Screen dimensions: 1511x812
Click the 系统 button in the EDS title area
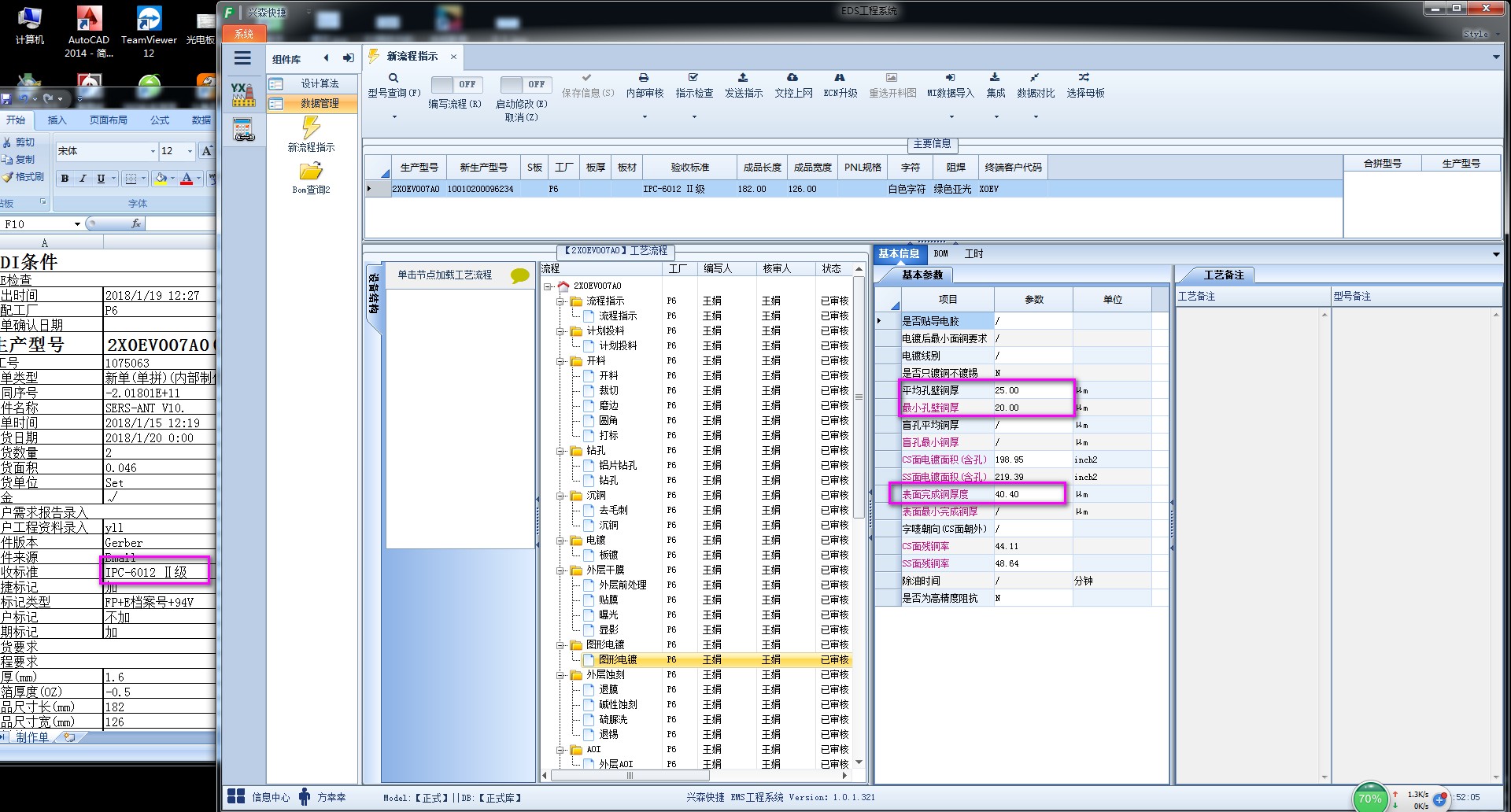[245, 34]
